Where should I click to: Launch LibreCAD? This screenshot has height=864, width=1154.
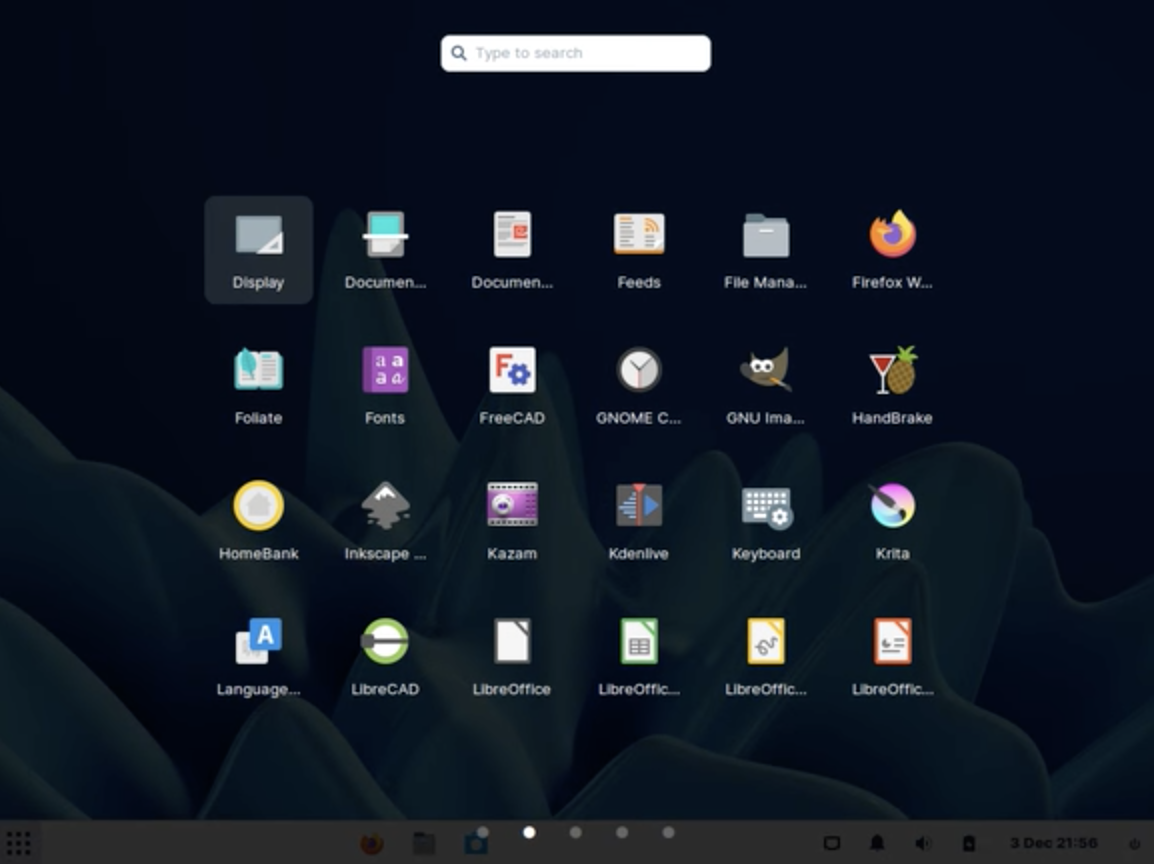pos(385,656)
